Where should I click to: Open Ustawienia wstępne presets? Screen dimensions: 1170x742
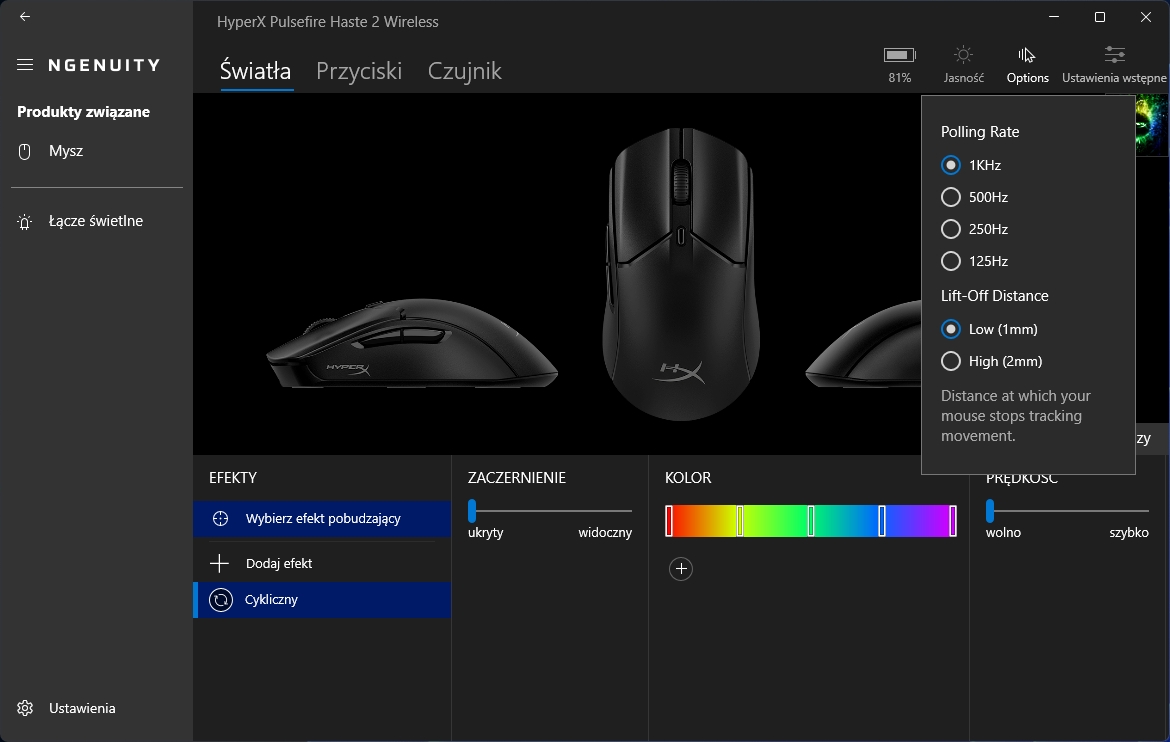1114,64
